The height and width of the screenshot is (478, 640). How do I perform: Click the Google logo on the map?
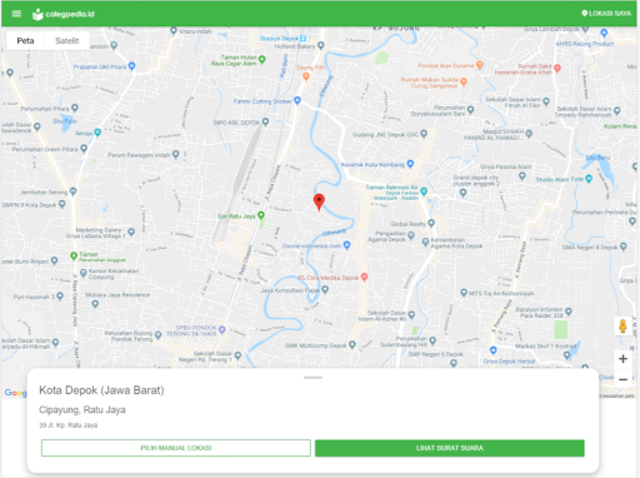click(16, 393)
